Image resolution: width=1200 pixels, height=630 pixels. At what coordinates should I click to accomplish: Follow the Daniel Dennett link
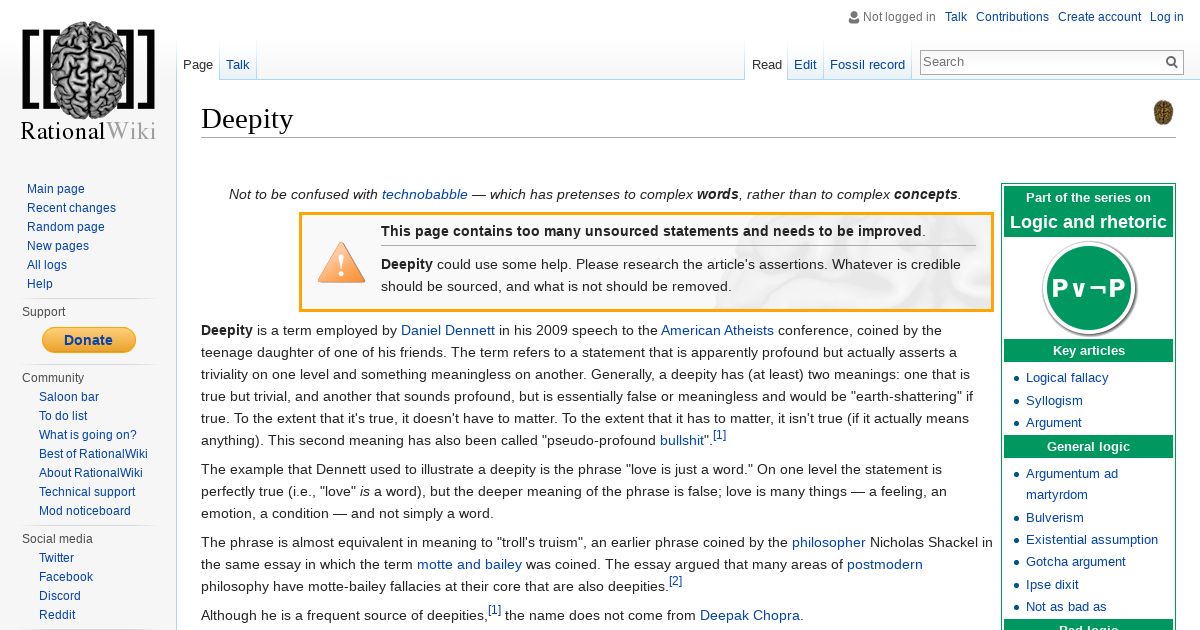448,330
